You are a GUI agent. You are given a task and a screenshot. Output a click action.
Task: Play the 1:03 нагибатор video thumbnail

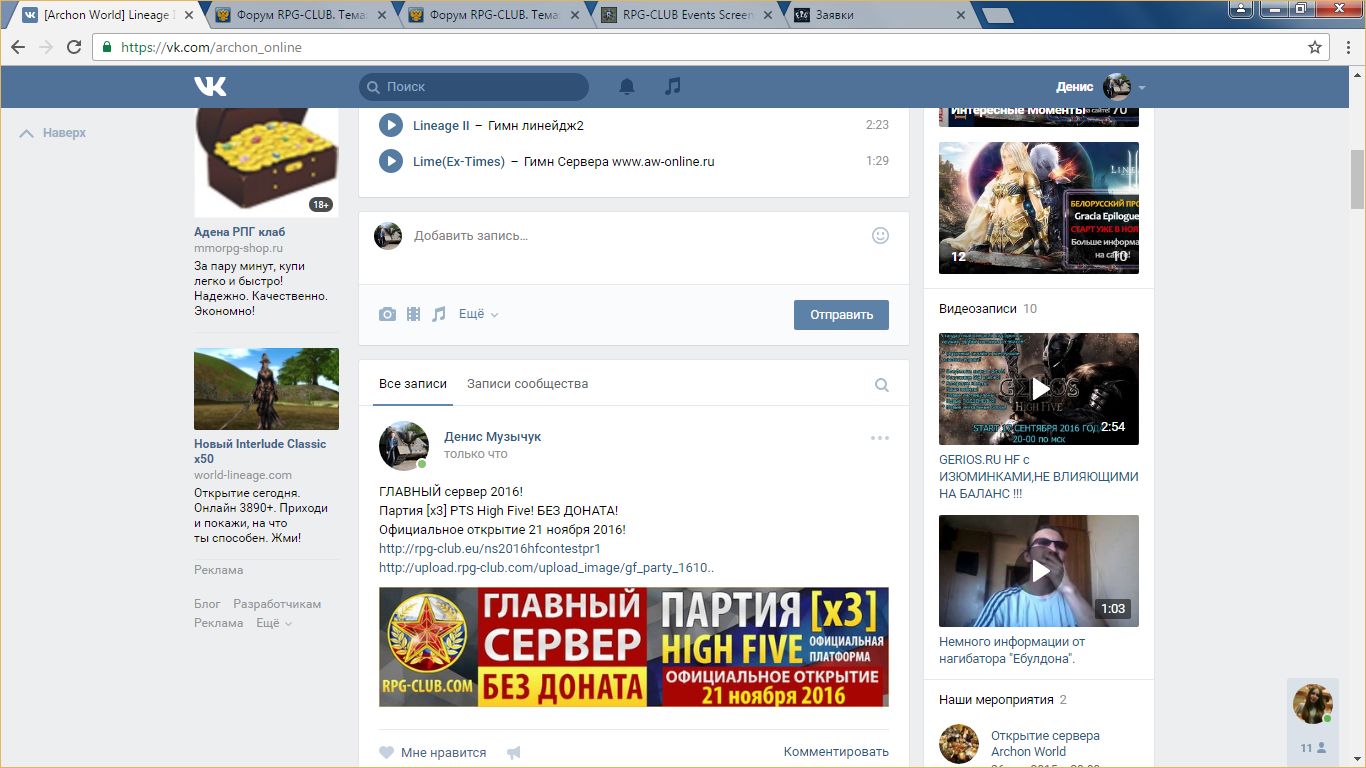[1039, 571]
